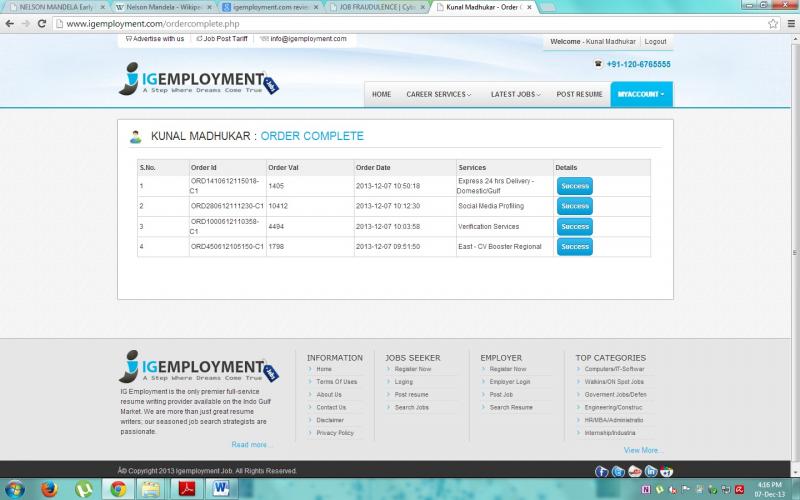Click Success button for Express 24 hrs Delivery

click(574, 186)
